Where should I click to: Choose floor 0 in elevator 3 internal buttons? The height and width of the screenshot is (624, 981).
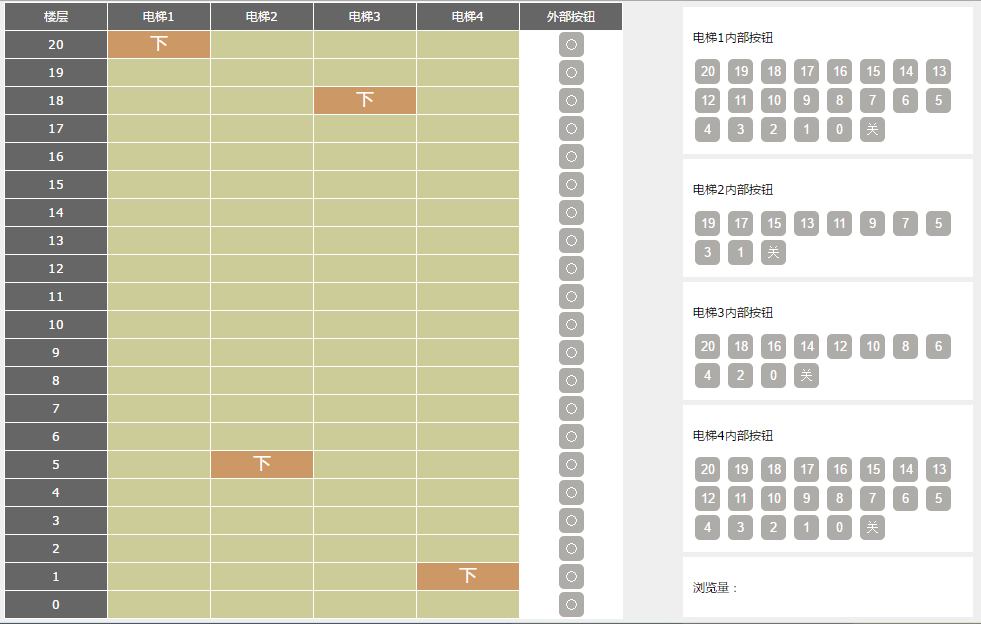(773, 376)
